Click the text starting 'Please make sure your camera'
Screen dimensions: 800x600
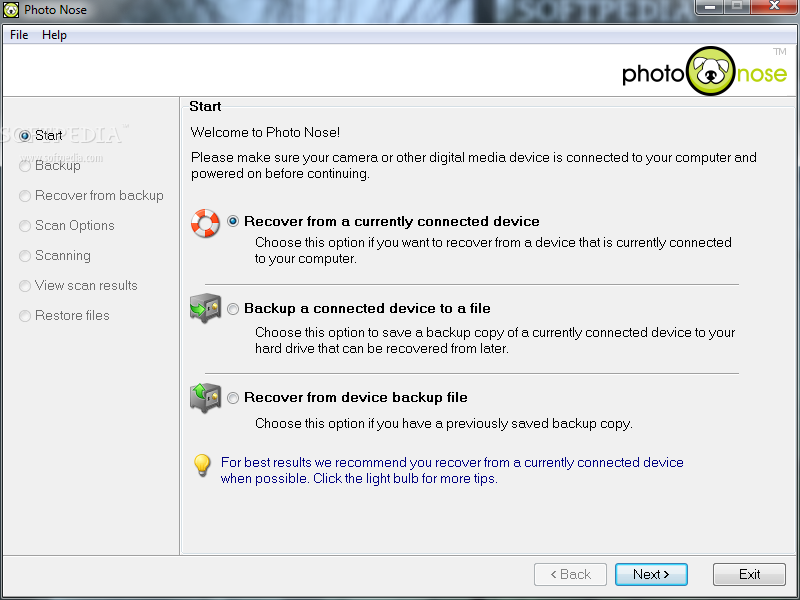pos(473,165)
